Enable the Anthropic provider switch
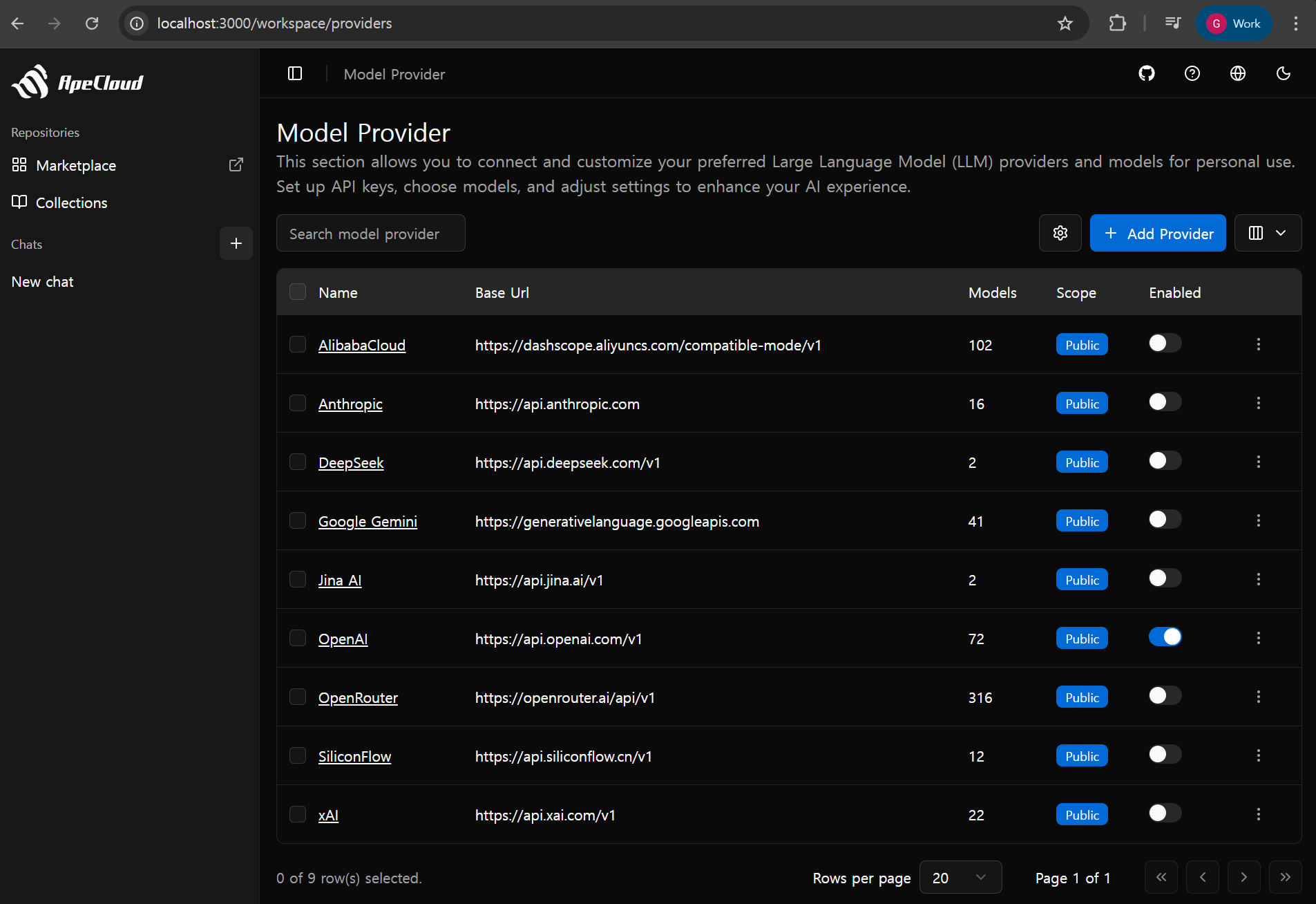 click(x=1165, y=402)
